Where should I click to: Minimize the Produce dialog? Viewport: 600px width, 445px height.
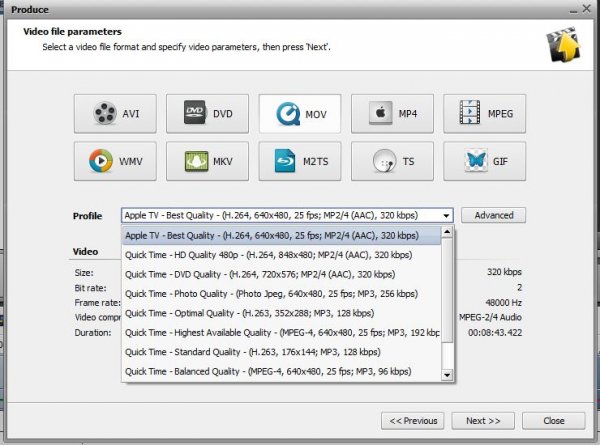573,10
